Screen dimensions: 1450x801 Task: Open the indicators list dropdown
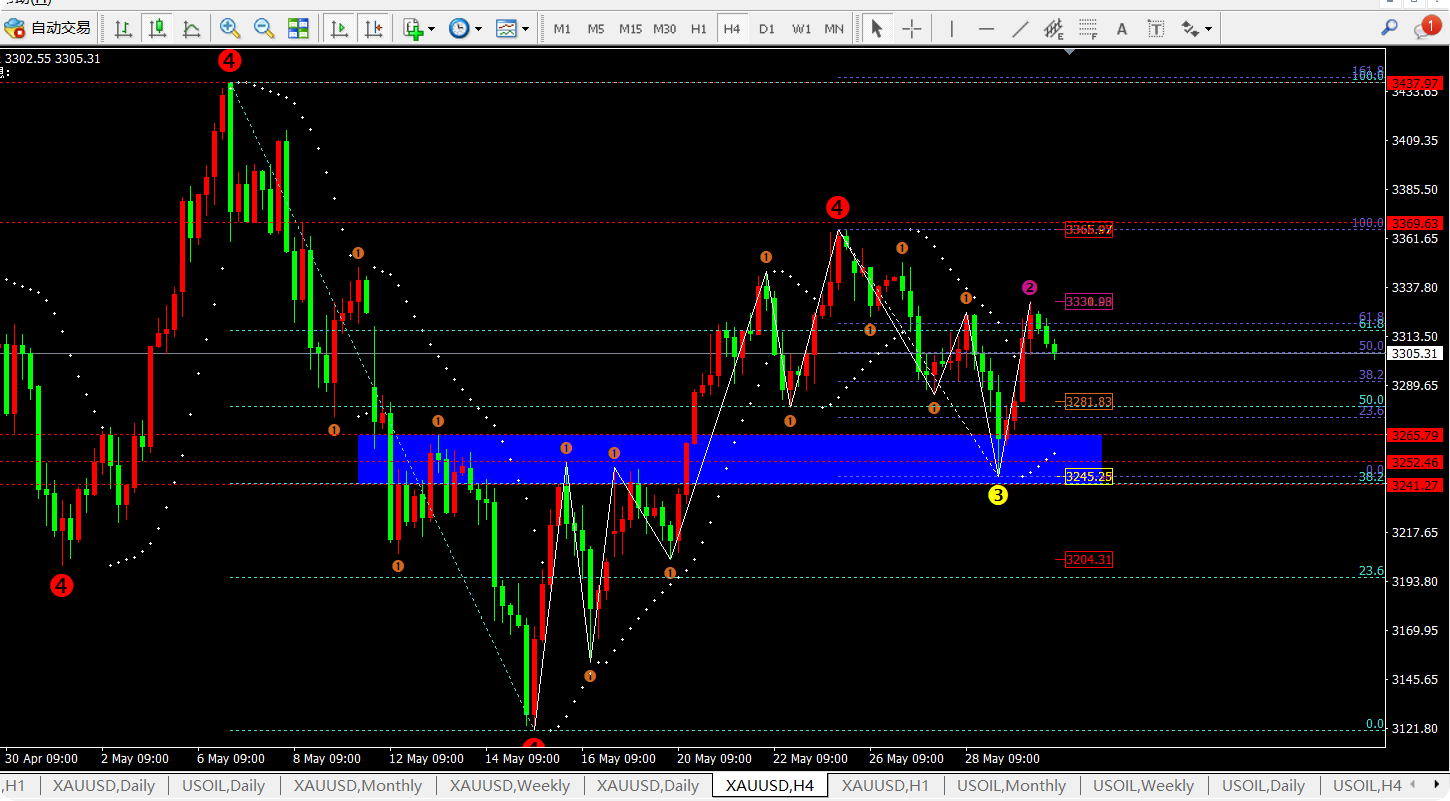tap(419, 29)
